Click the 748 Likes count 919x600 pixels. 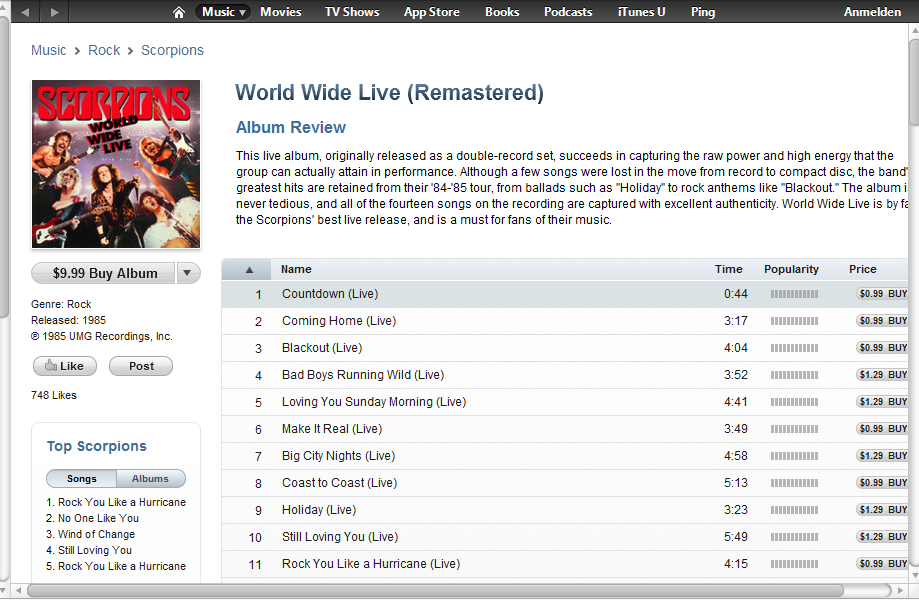54,395
